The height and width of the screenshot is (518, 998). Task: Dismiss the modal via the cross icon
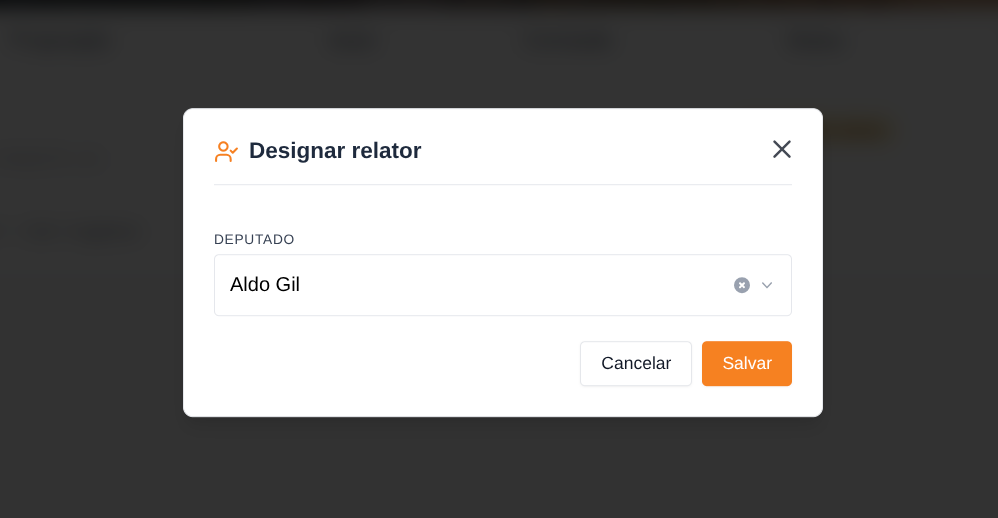[782, 150]
